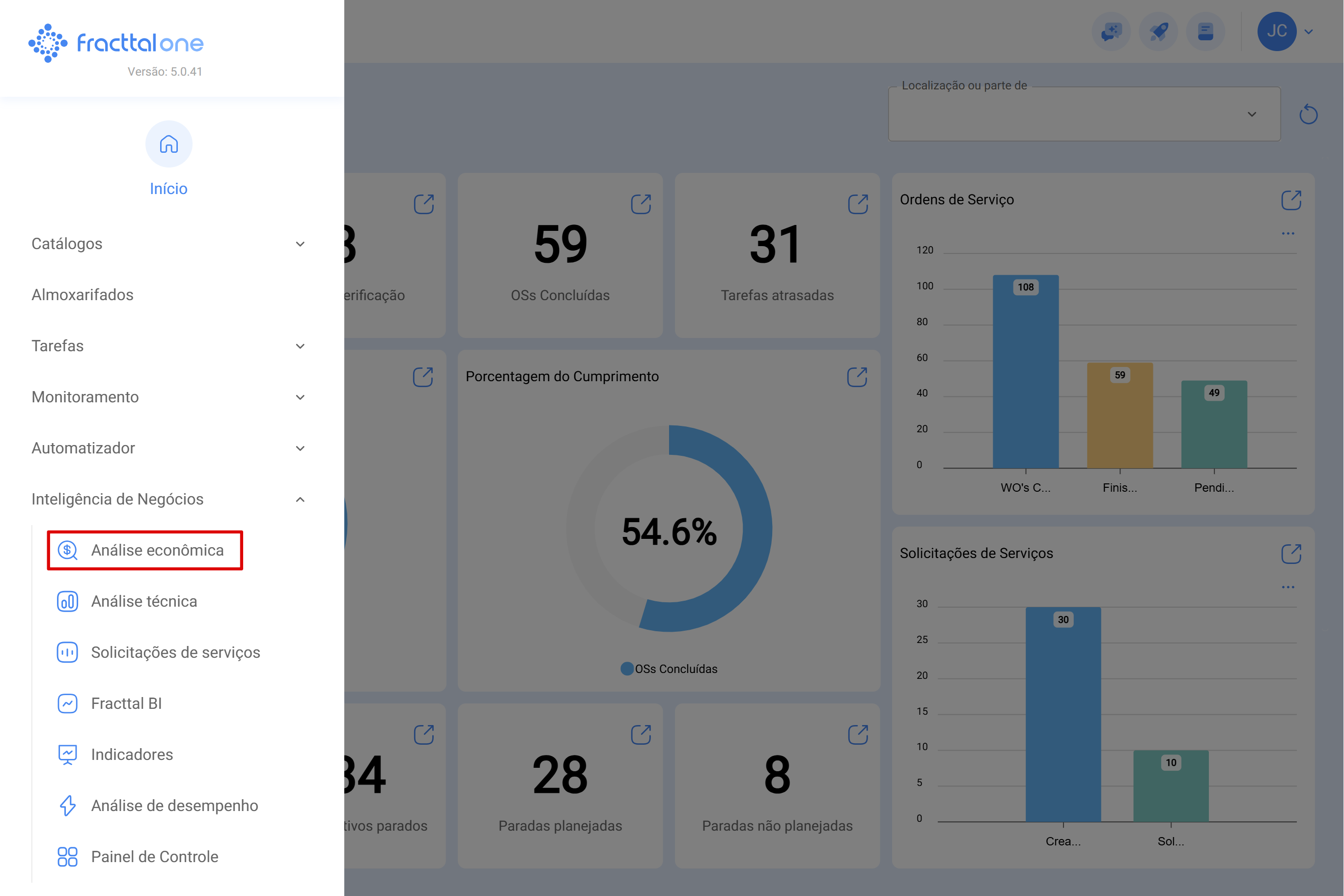
Task: Click the Fracttal BI icon
Action: [x=67, y=703]
